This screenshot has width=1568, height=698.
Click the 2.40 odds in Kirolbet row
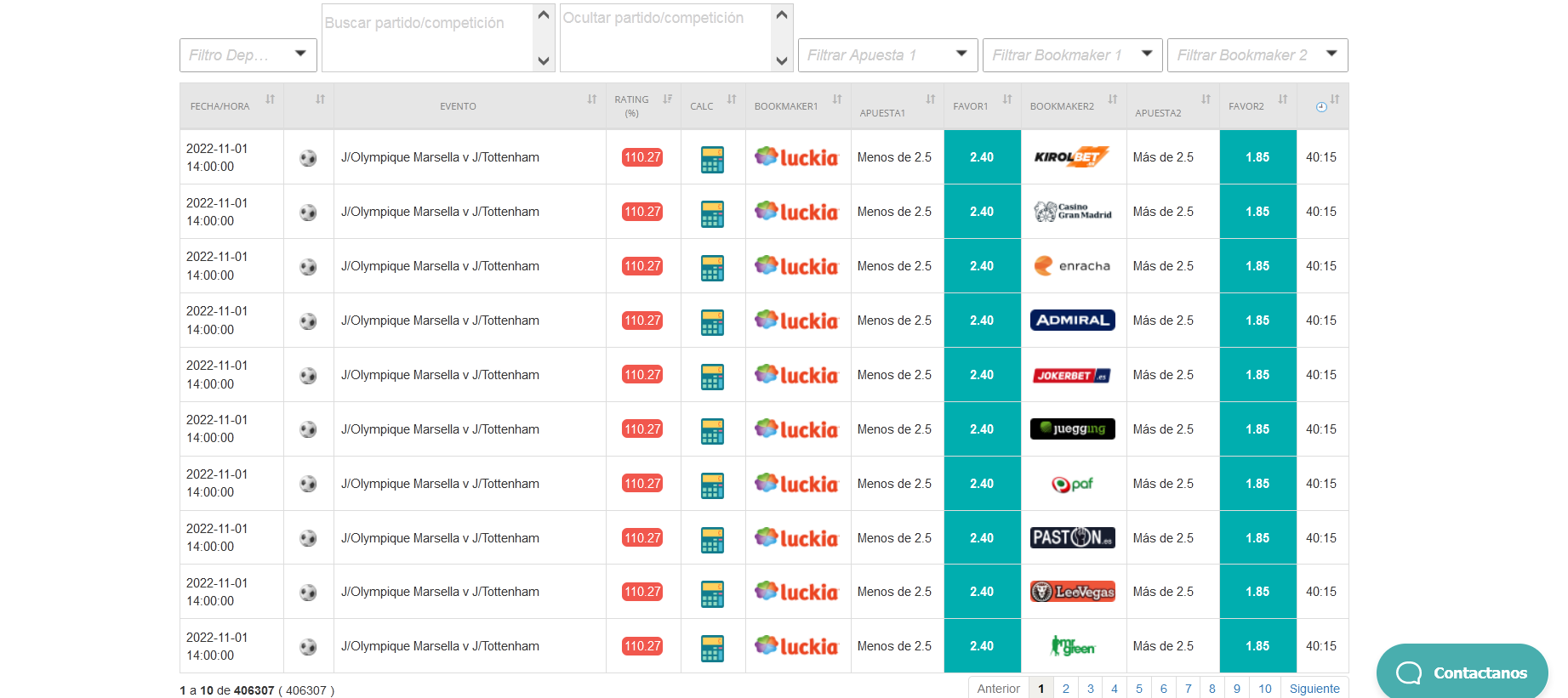(x=982, y=157)
